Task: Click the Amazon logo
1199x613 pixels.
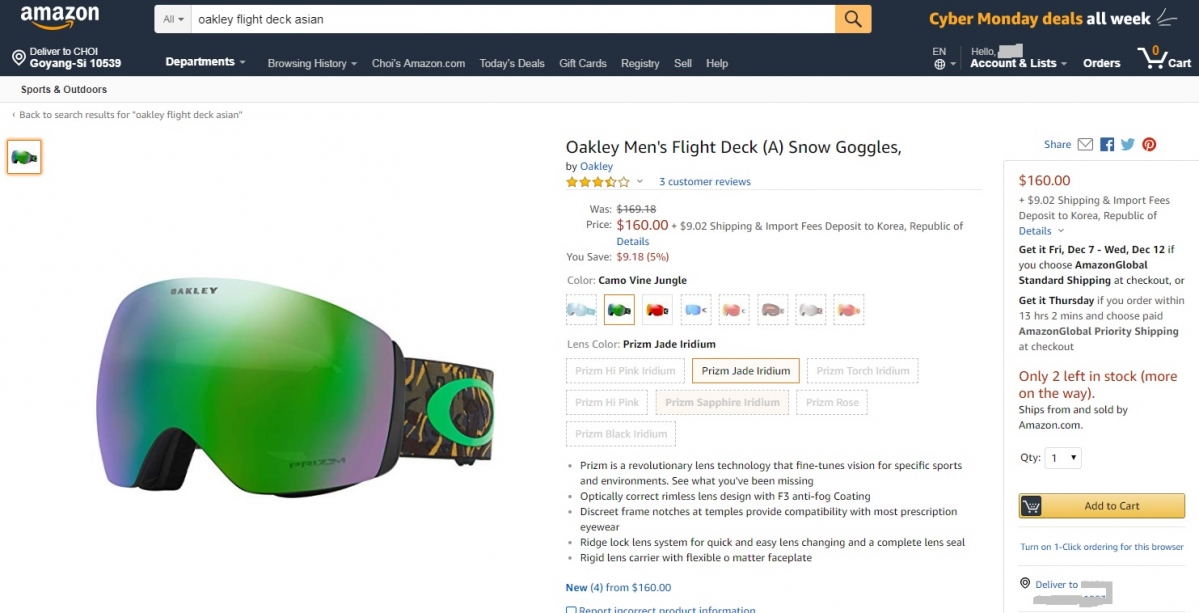Action: 60,18
